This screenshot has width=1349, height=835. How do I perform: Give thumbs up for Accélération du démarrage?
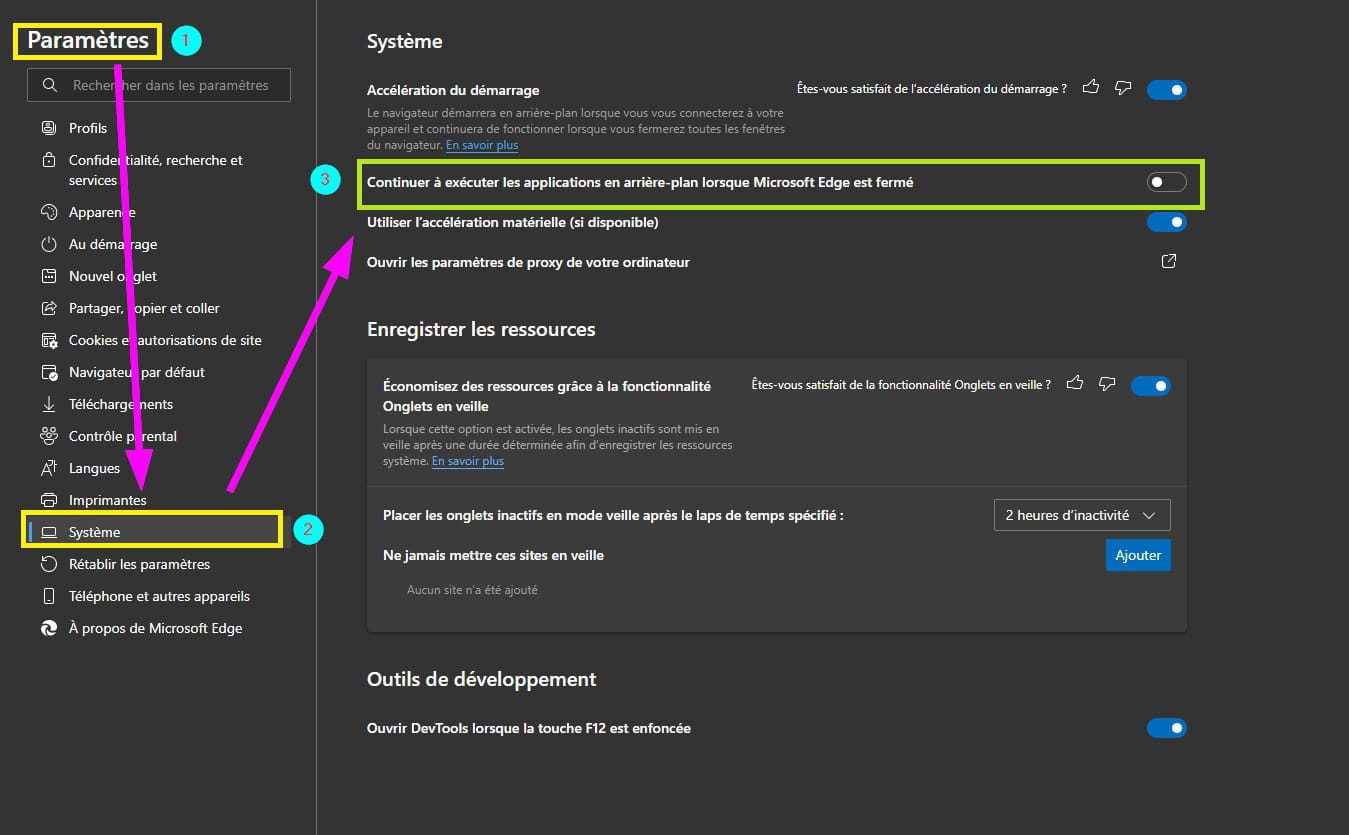tap(1091, 88)
